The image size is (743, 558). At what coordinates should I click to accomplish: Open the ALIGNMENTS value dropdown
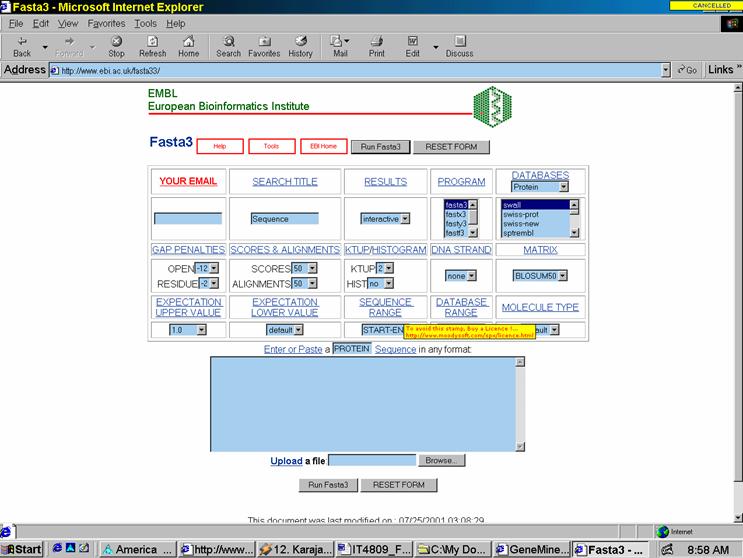tap(312, 283)
